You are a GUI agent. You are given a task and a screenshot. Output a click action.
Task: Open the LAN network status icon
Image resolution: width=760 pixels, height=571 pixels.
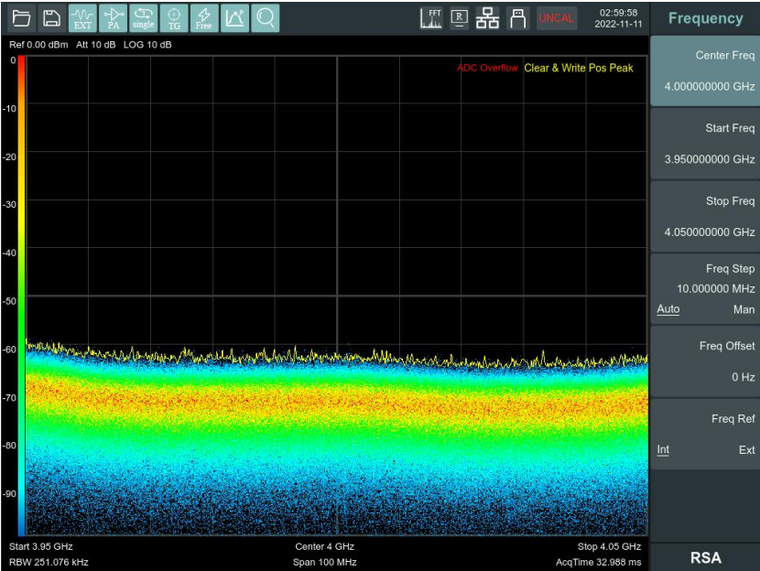(487, 18)
